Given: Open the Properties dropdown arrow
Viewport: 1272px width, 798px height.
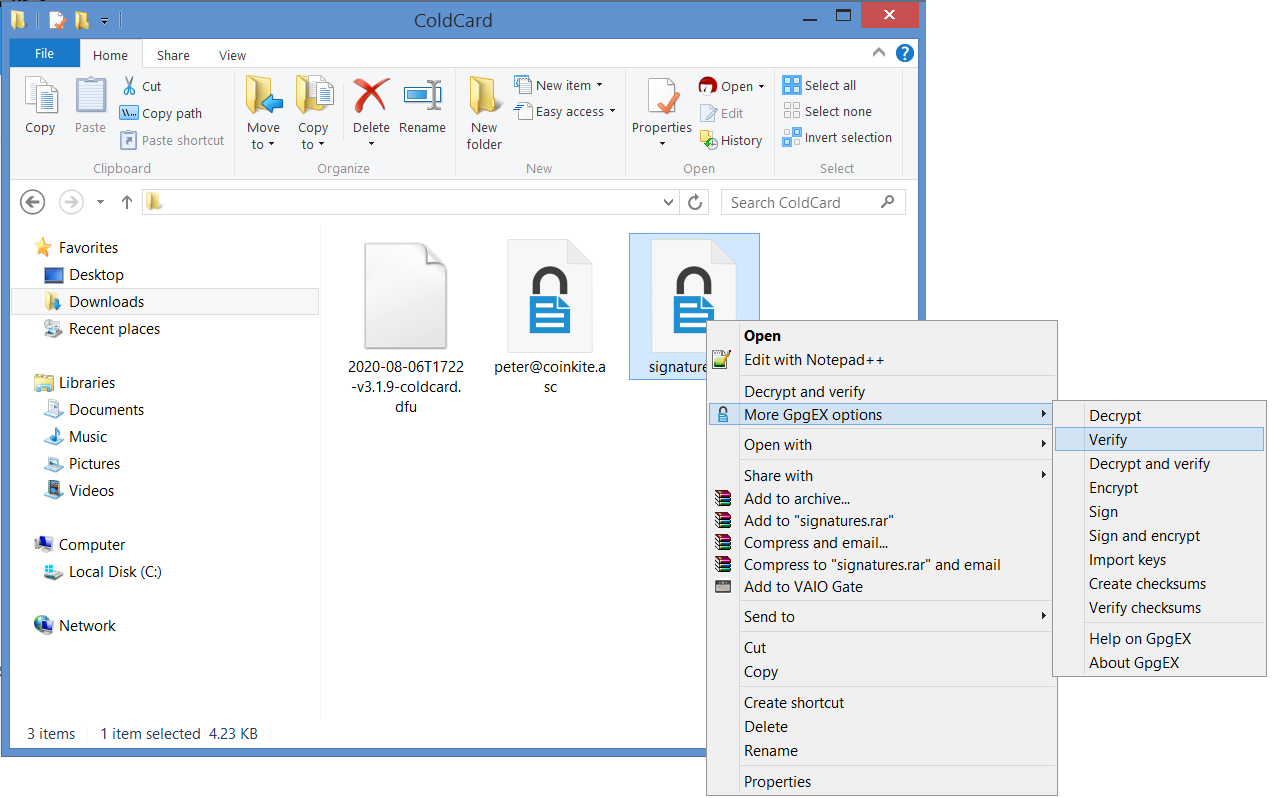Looking at the screenshot, I should (x=662, y=144).
